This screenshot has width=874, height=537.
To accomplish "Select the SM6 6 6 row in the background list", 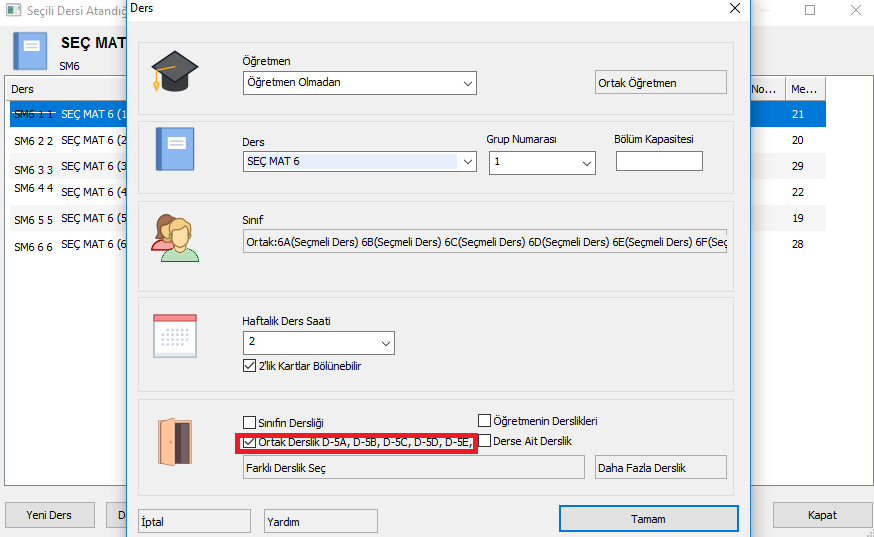I will (x=68, y=244).
